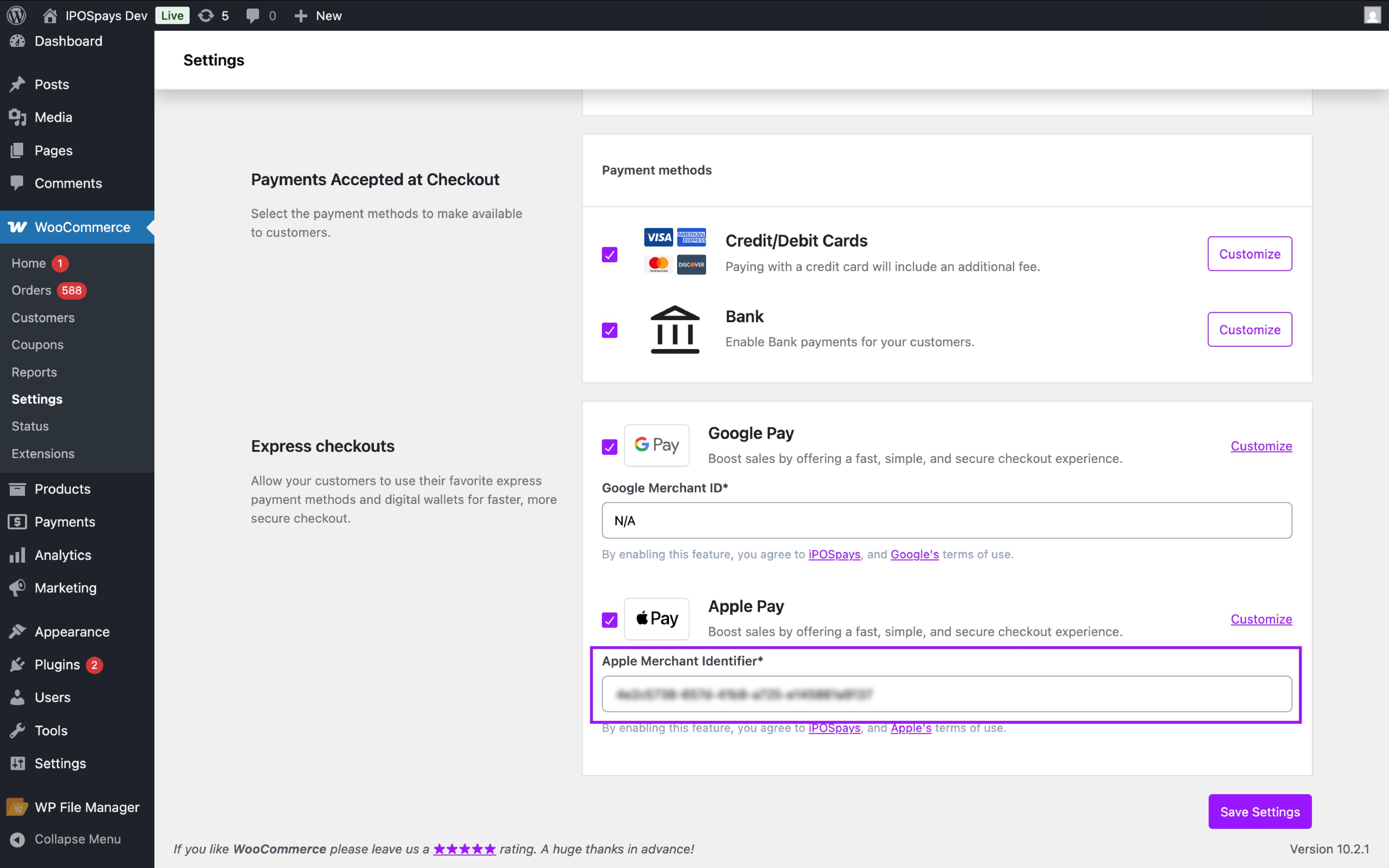The height and width of the screenshot is (868, 1389).
Task: Go to the Extensions submenu item
Action: 43,454
